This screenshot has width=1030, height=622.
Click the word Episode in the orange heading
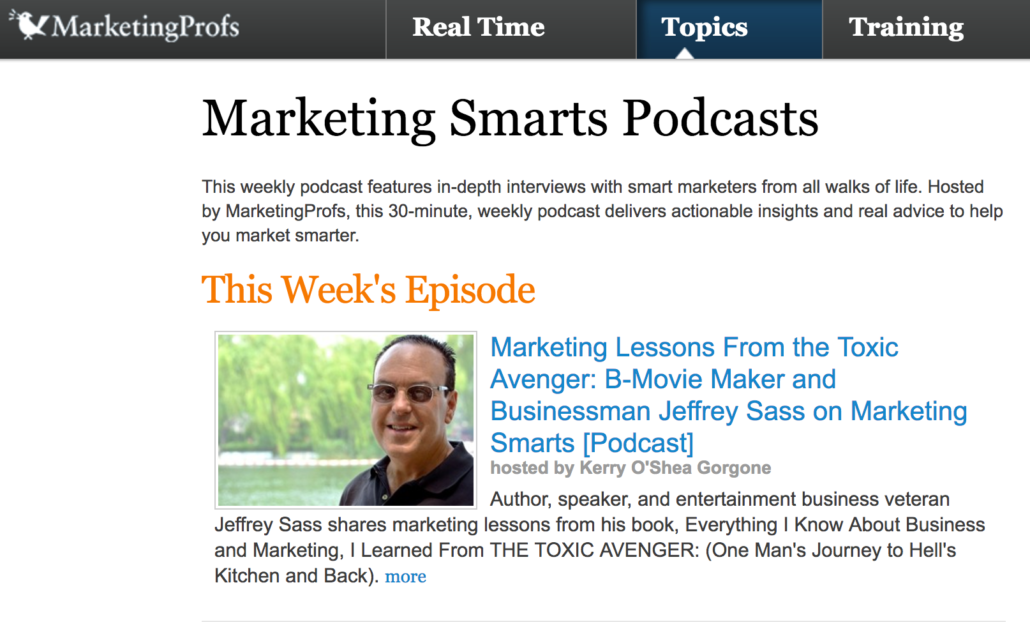[470, 290]
